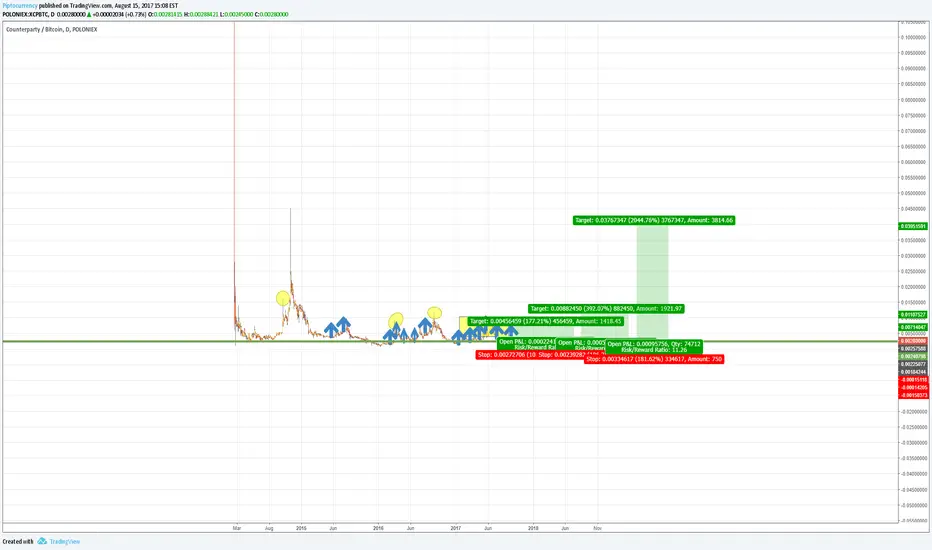The width and height of the screenshot is (932, 550).
Task: Select the Target: 0.00882450 label
Action: tap(606, 309)
